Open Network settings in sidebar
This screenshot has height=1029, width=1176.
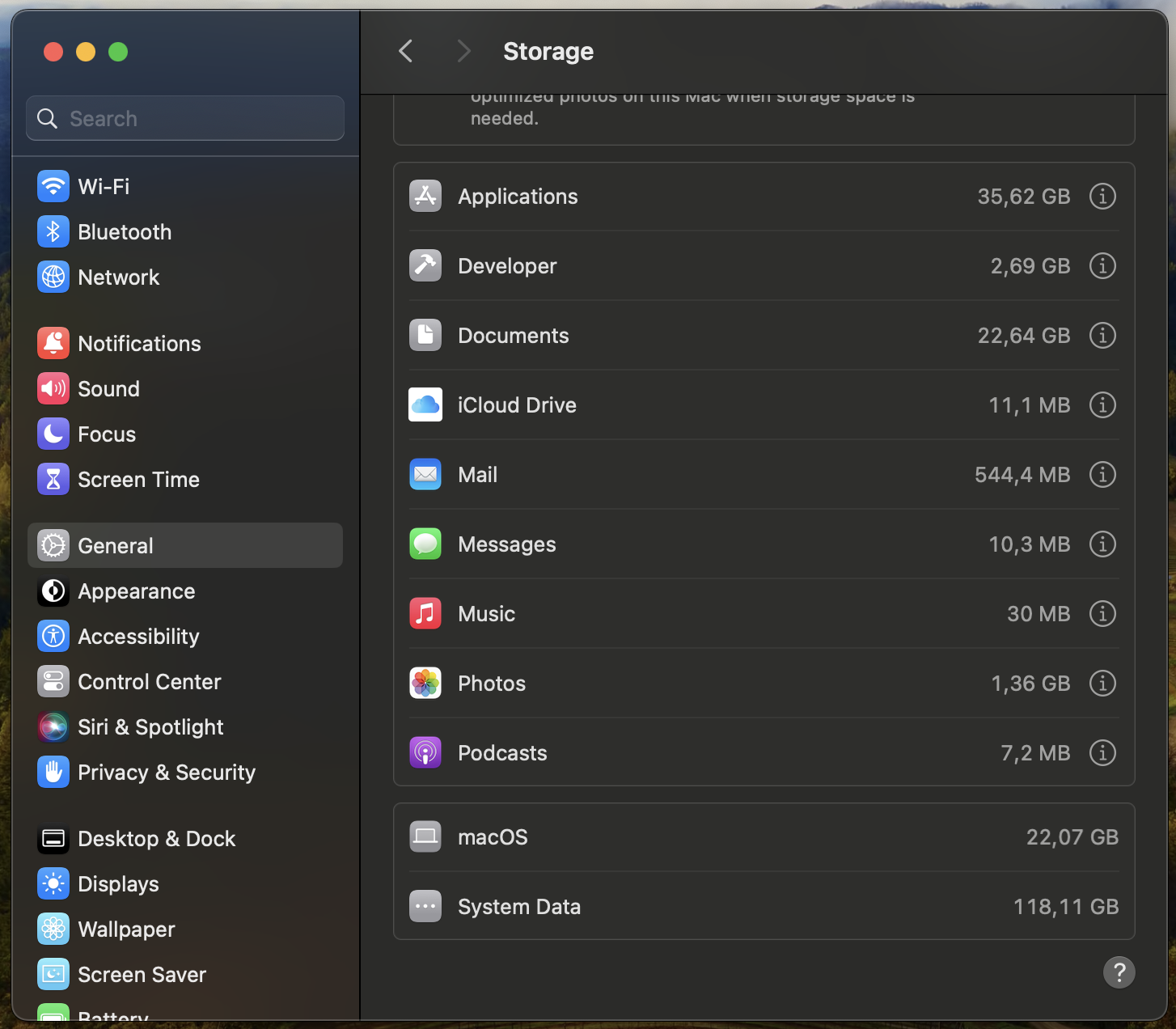pos(185,277)
